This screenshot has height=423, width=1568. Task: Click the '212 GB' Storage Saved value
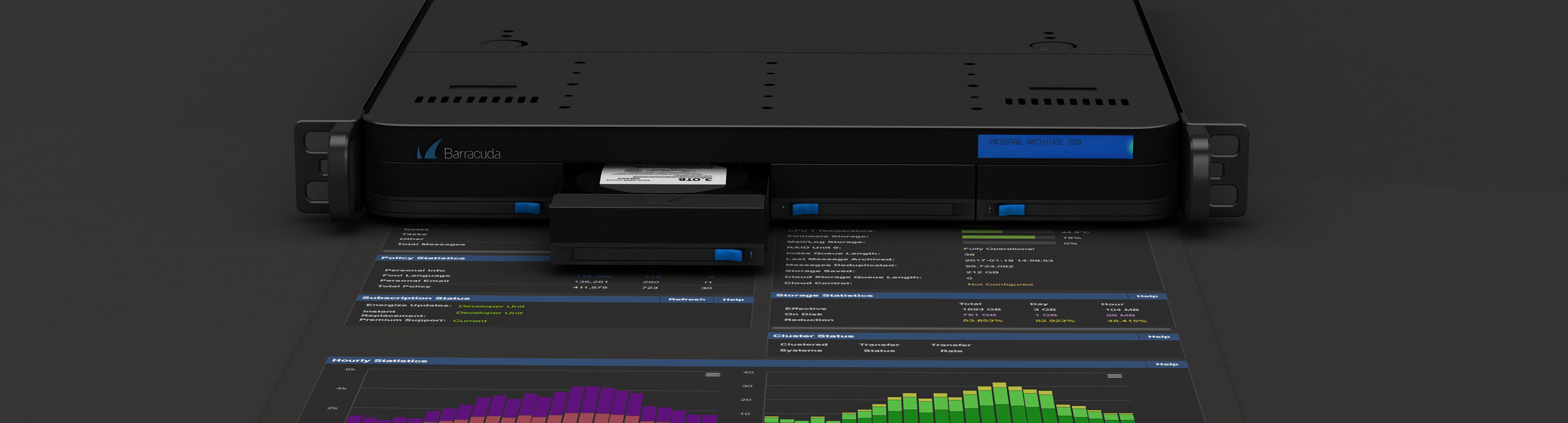click(x=982, y=272)
